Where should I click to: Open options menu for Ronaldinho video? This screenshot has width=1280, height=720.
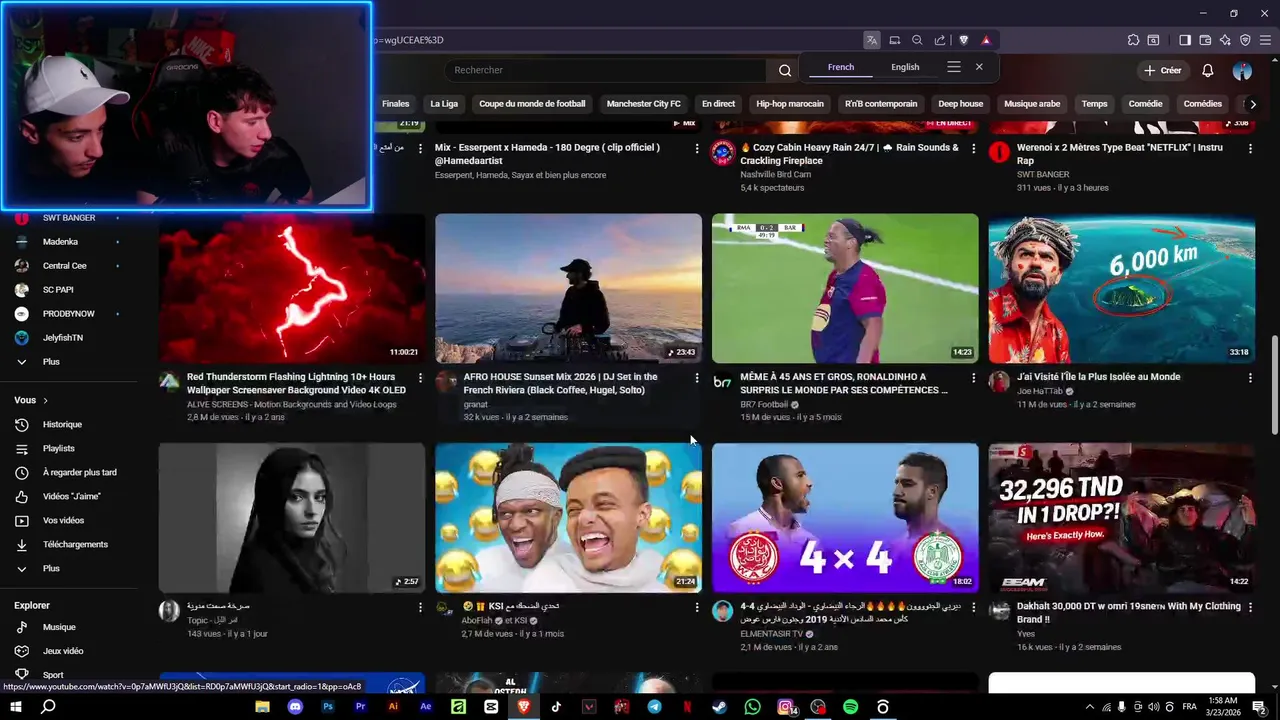pyautogui.click(x=974, y=378)
